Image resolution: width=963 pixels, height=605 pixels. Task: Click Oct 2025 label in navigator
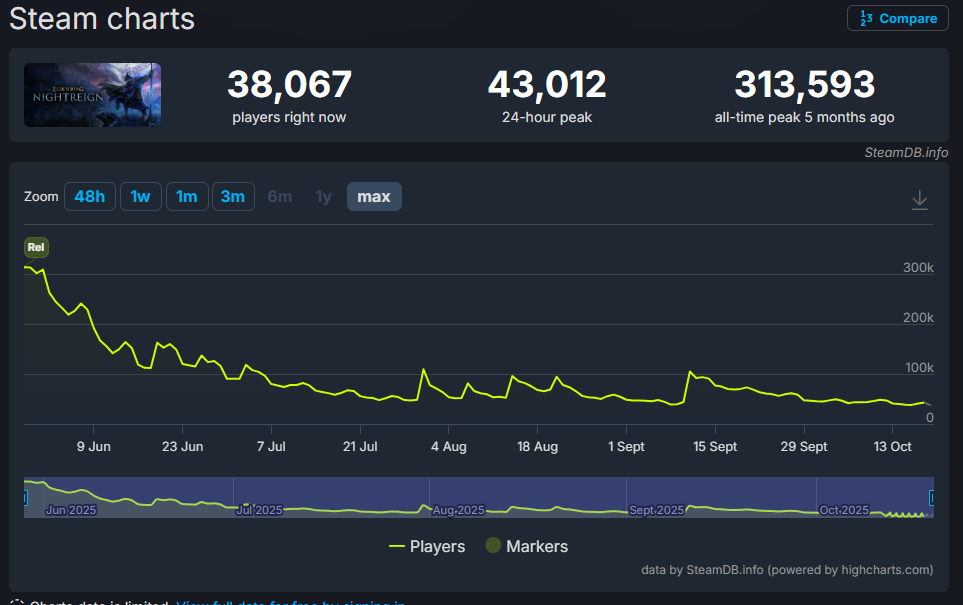click(x=844, y=510)
